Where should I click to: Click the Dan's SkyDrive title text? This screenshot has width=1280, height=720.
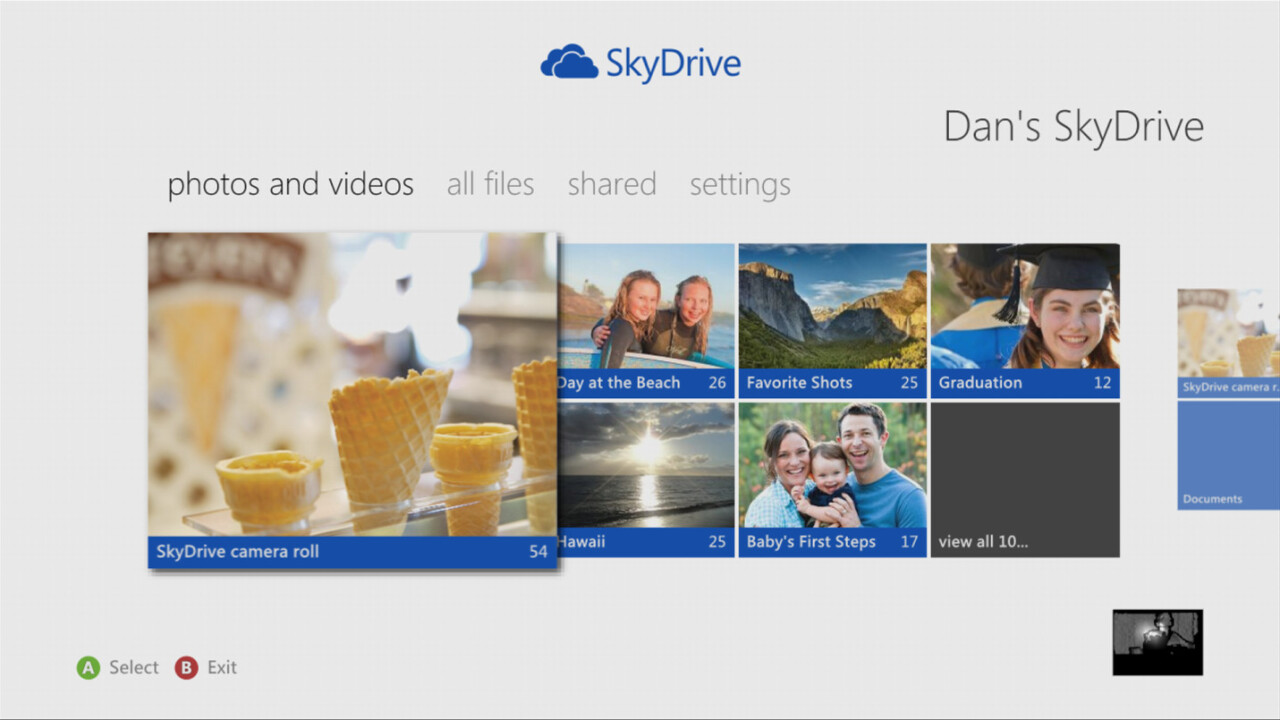[1073, 128]
